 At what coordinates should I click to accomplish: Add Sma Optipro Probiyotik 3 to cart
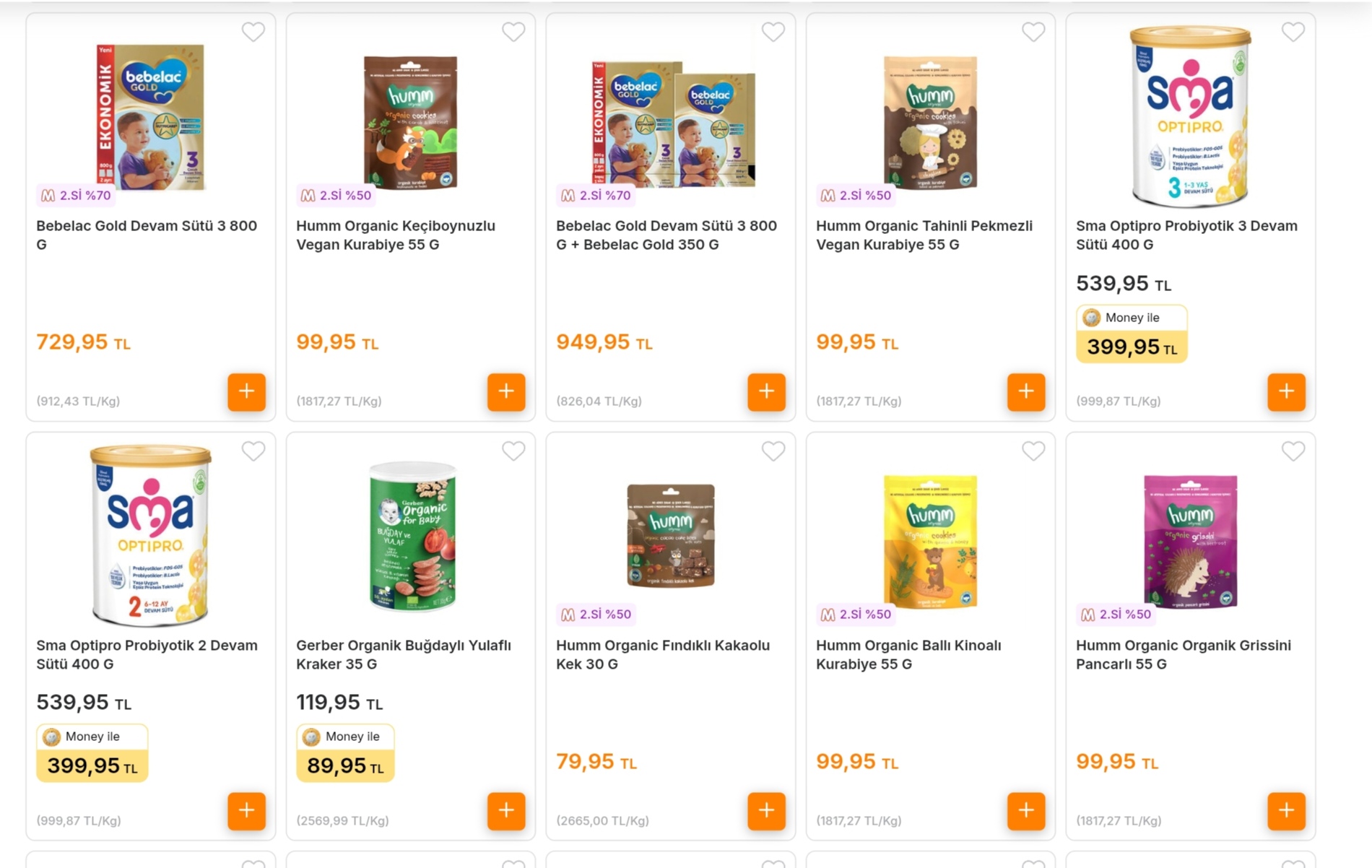coord(1285,392)
